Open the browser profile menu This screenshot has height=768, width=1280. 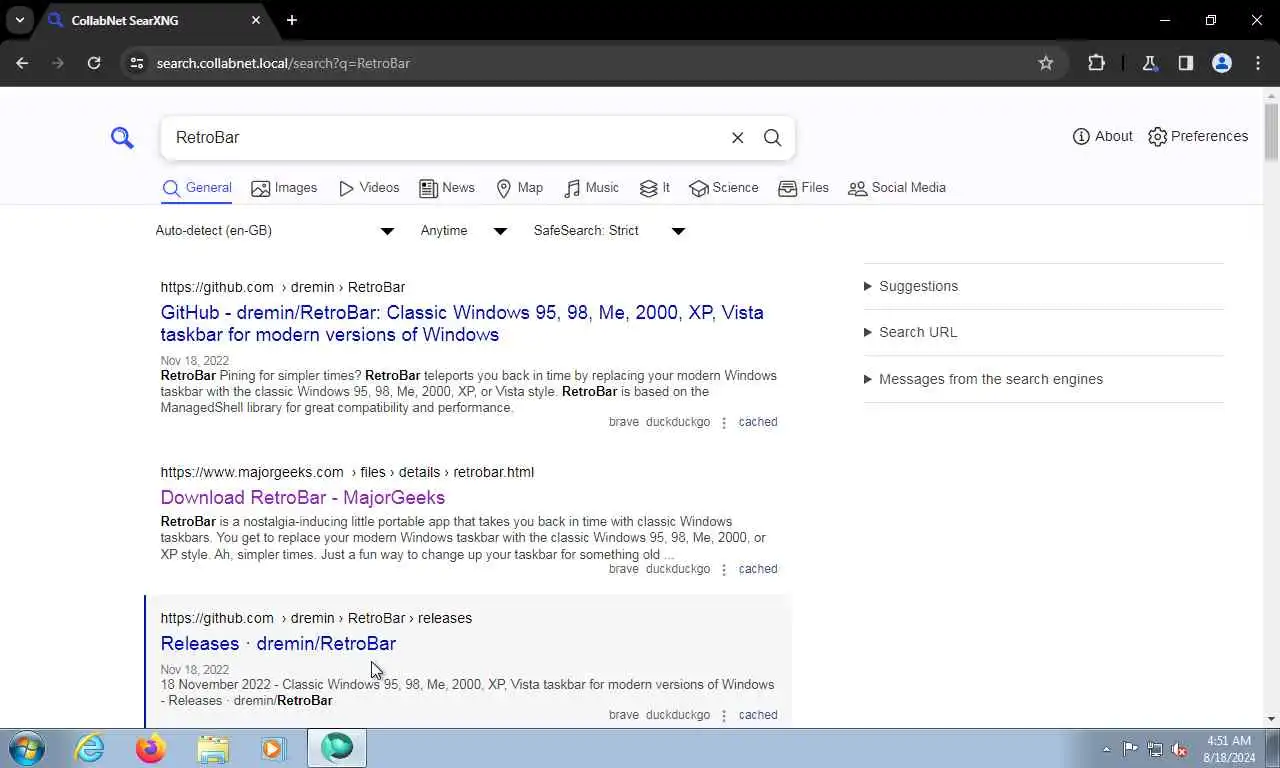pyautogui.click(x=1222, y=63)
